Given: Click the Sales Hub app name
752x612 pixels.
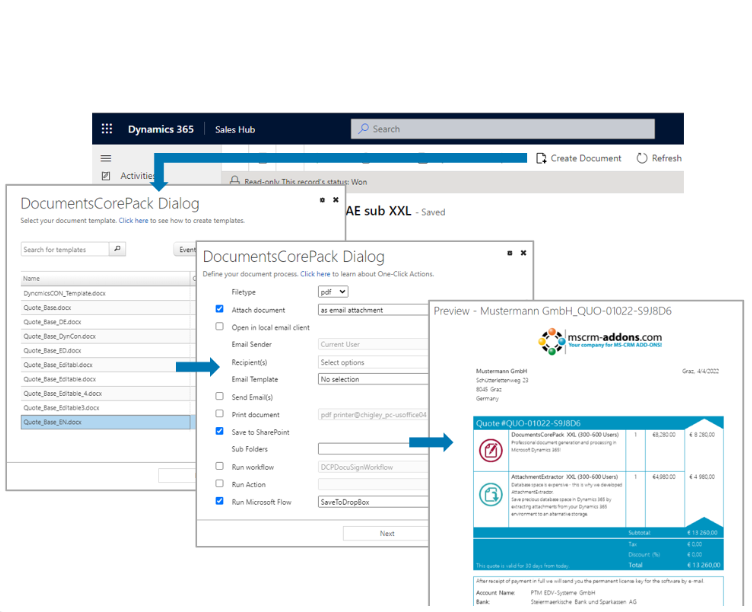Looking at the screenshot, I should (x=235, y=129).
